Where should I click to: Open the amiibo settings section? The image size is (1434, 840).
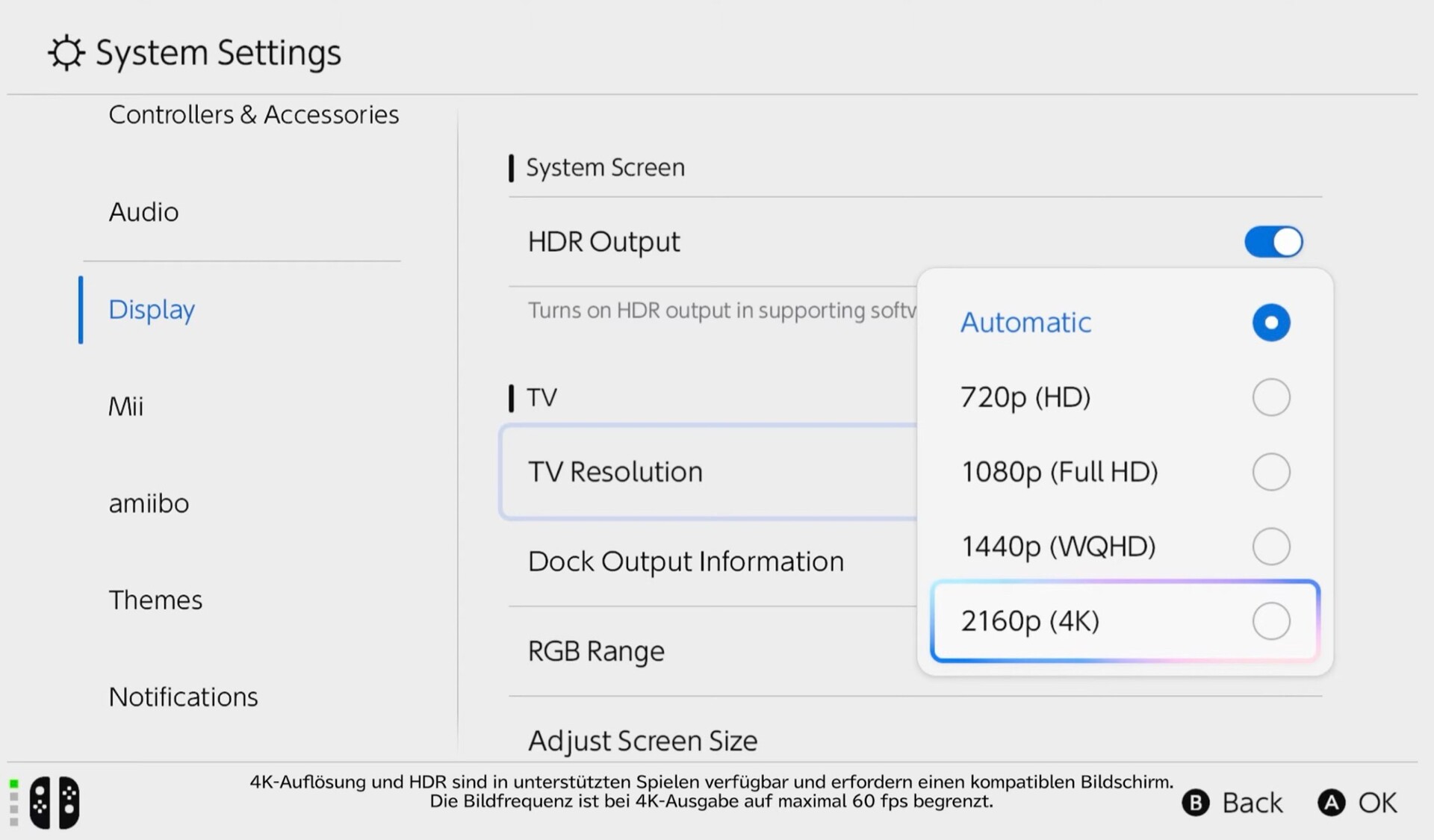[x=149, y=503]
